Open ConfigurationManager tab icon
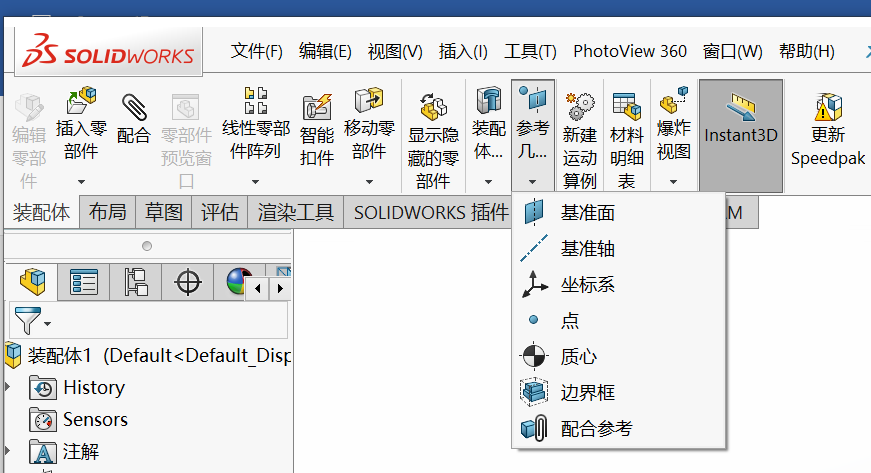 click(x=136, y=281)
